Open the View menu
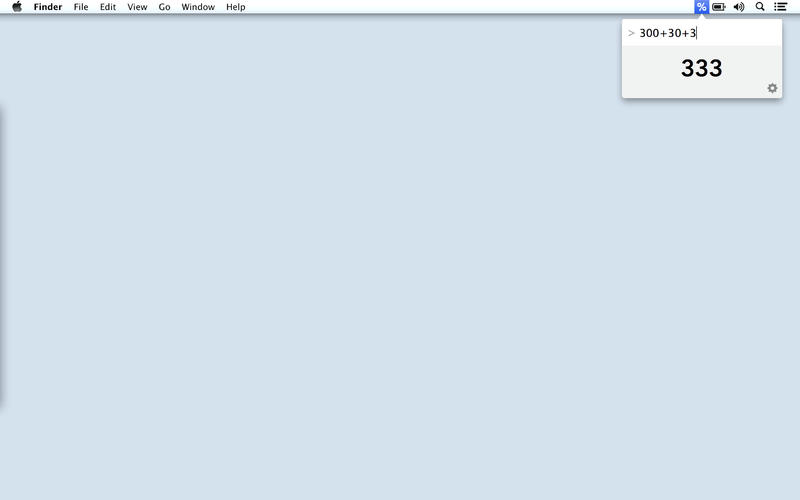The width and height of the screenshot is (800, 500). click(x=137, y=7)
